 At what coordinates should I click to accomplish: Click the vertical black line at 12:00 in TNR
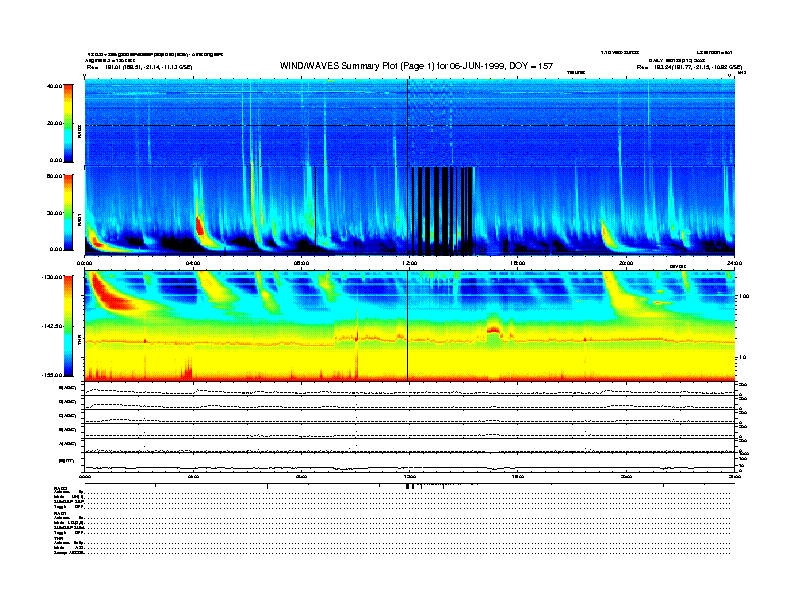[x=408, y=326]
